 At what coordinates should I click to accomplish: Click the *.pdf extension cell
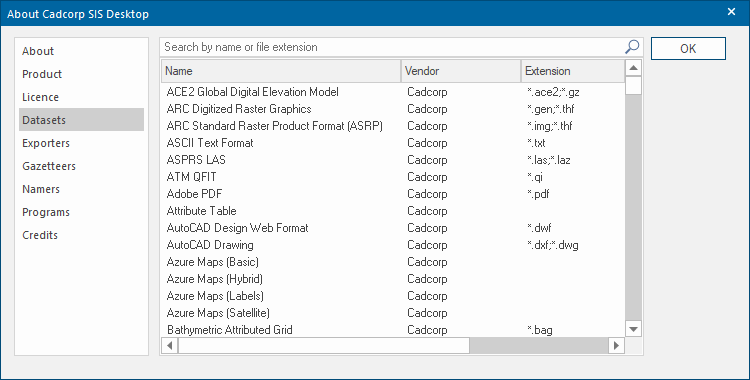(x=538, y=194)
